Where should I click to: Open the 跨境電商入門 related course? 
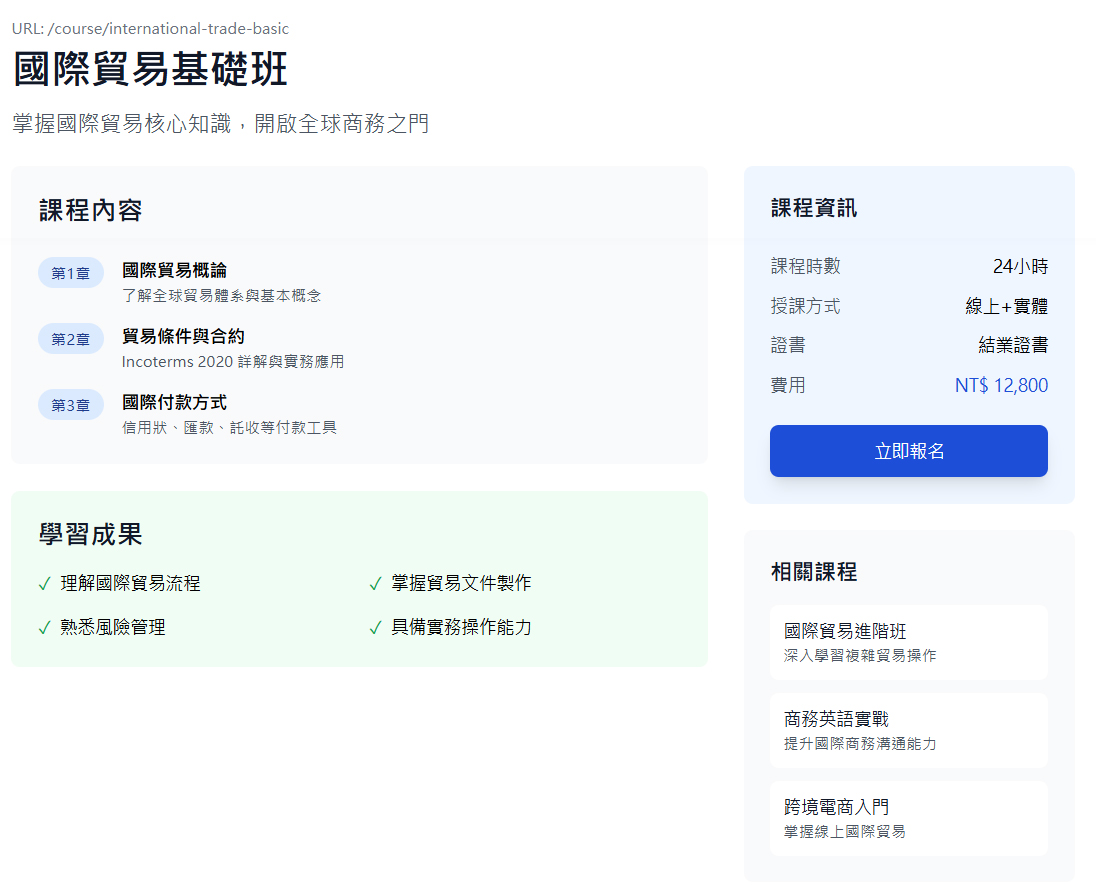coord(908,818)
